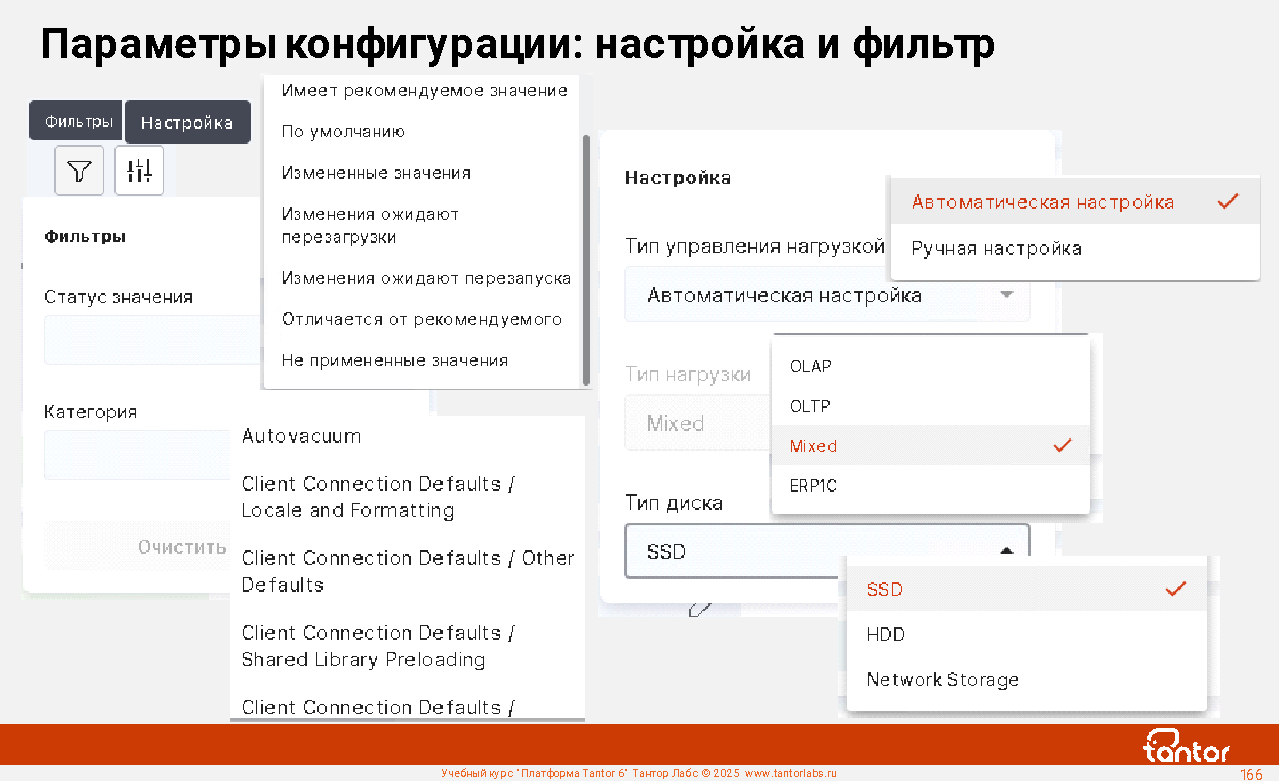Click the funnel filter icon

[x=79, y=171]
